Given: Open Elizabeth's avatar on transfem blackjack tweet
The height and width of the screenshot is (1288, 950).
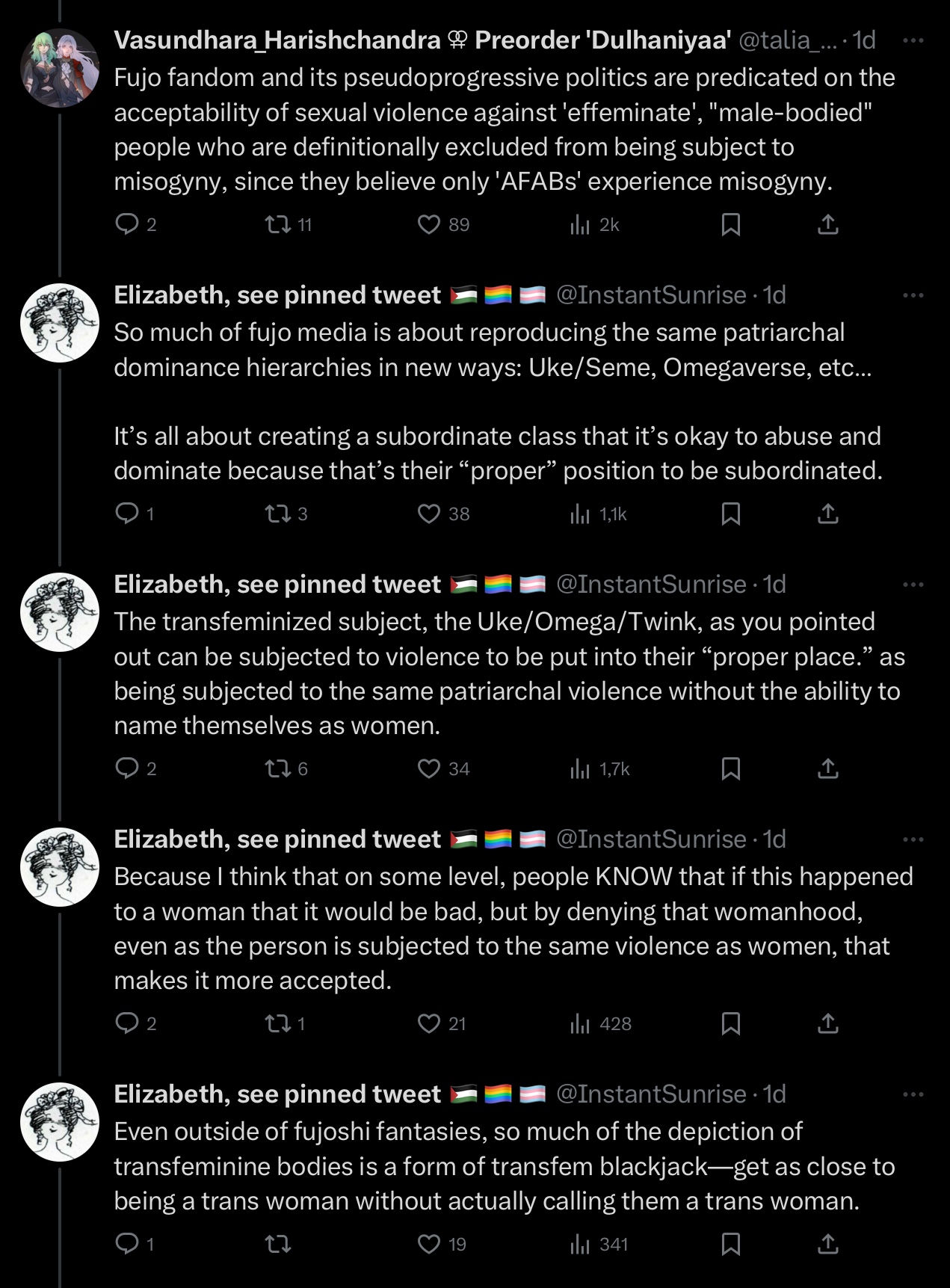Looking at the screenshot, I should point(60,1122).
